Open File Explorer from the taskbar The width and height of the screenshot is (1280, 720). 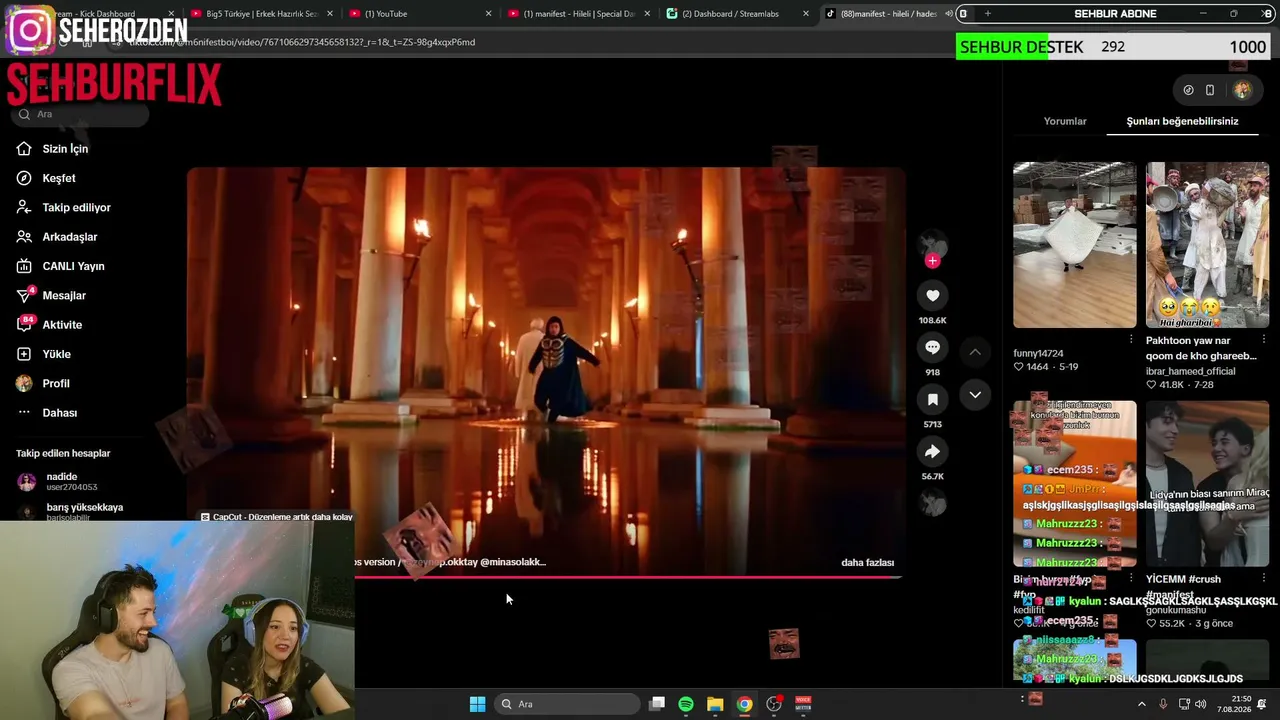click(x=715, y=704)
